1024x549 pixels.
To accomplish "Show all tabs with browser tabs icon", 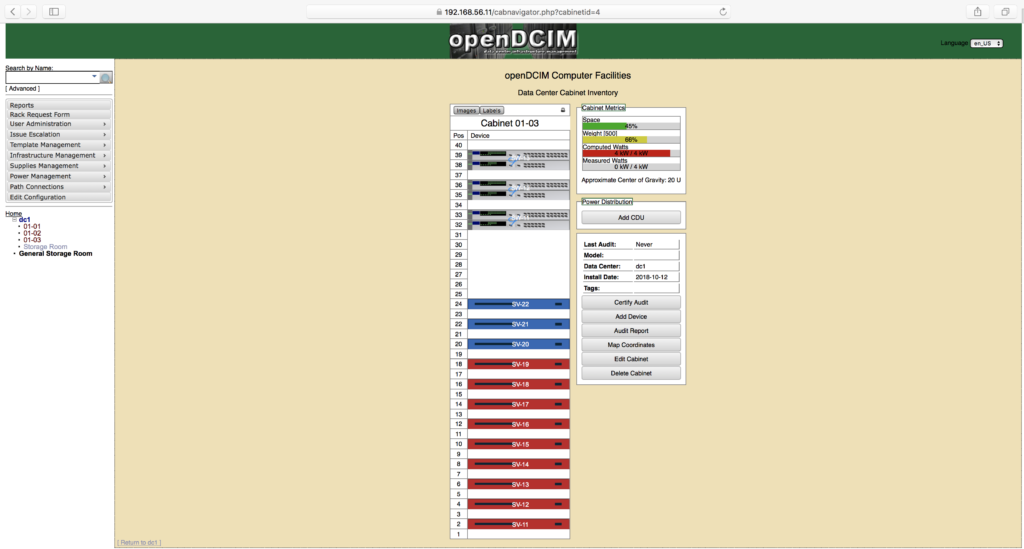I will [x=1005, y=11].
